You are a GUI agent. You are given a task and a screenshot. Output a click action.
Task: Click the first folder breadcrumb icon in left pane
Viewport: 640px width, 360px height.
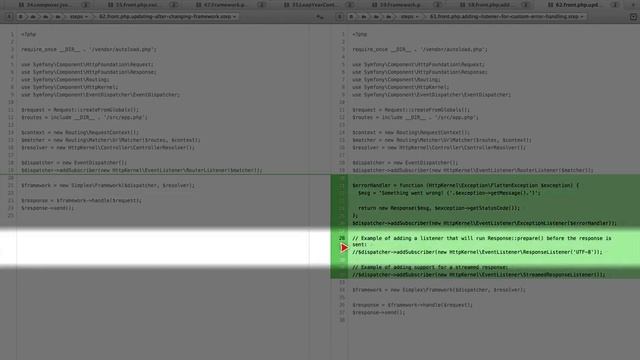click(x=21, y=17)
